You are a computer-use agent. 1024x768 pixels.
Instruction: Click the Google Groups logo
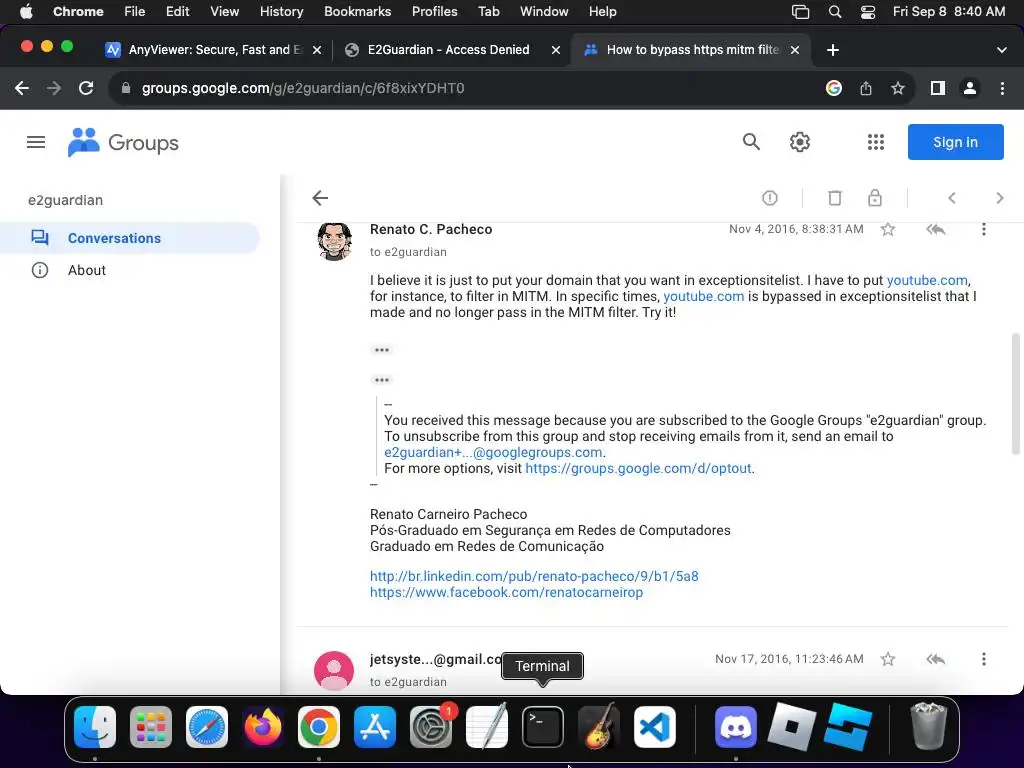pos(123,142)
